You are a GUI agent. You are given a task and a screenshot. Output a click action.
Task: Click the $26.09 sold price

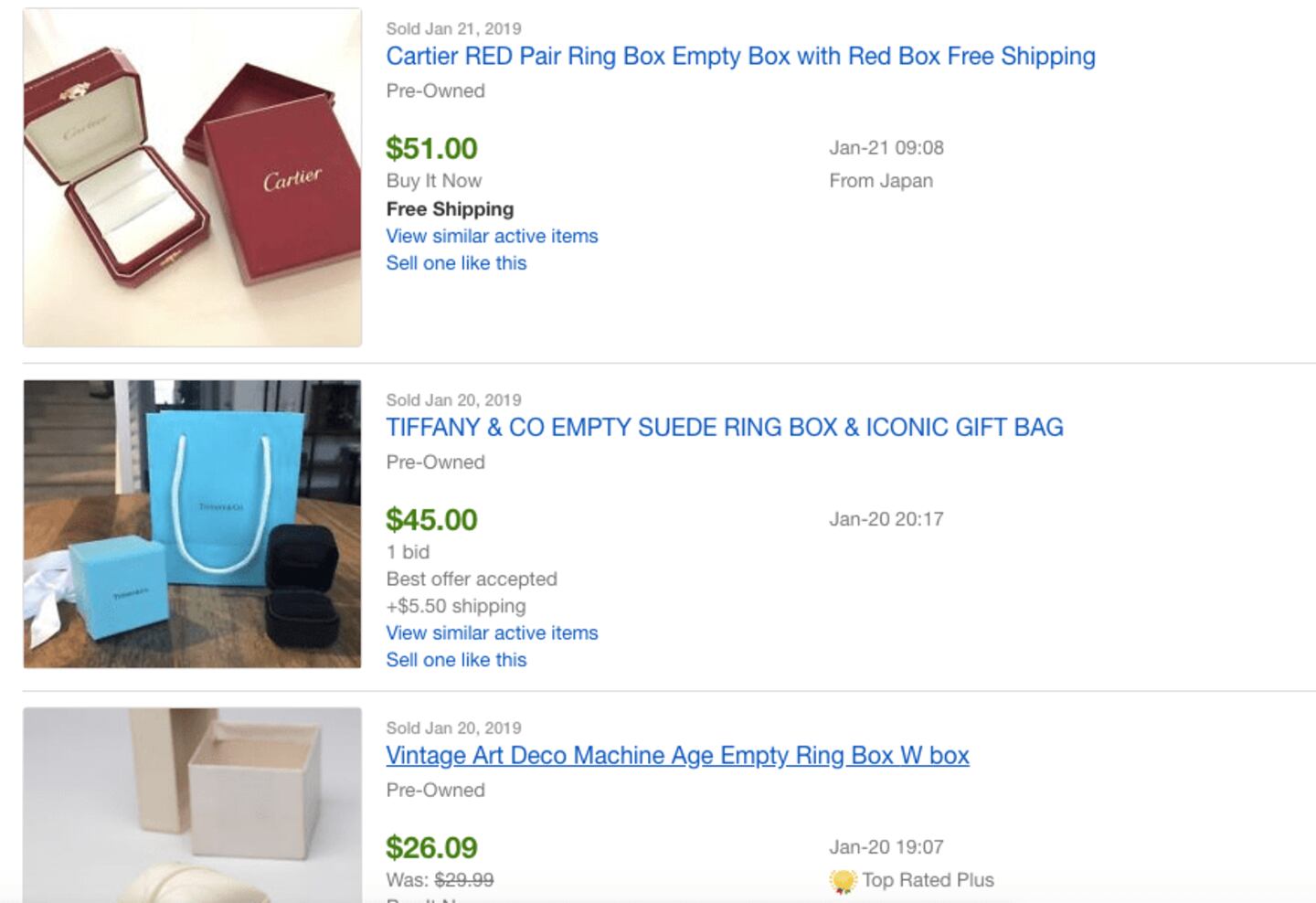431,847
